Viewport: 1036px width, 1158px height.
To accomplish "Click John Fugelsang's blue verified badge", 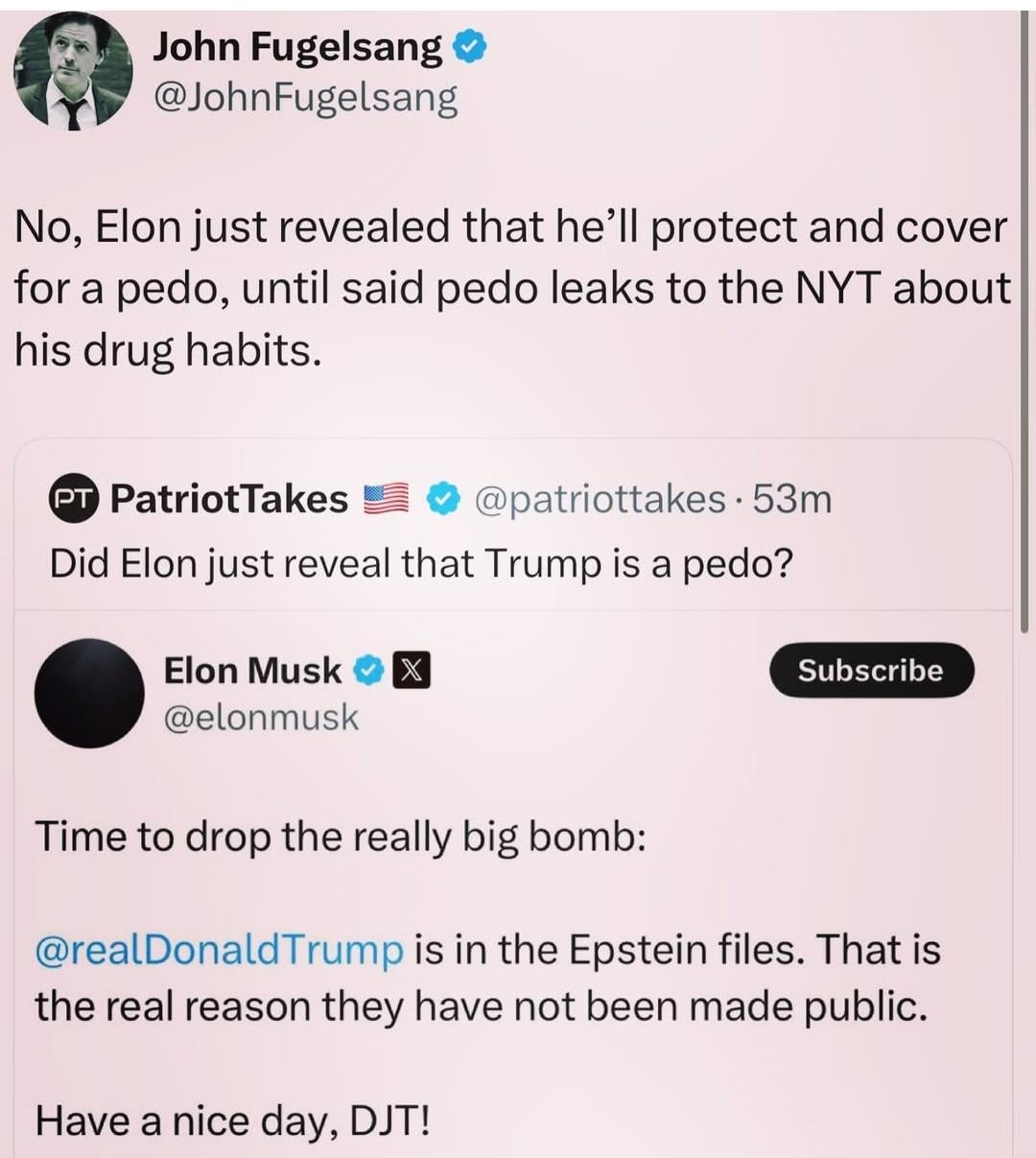I will tap(471, 47).
